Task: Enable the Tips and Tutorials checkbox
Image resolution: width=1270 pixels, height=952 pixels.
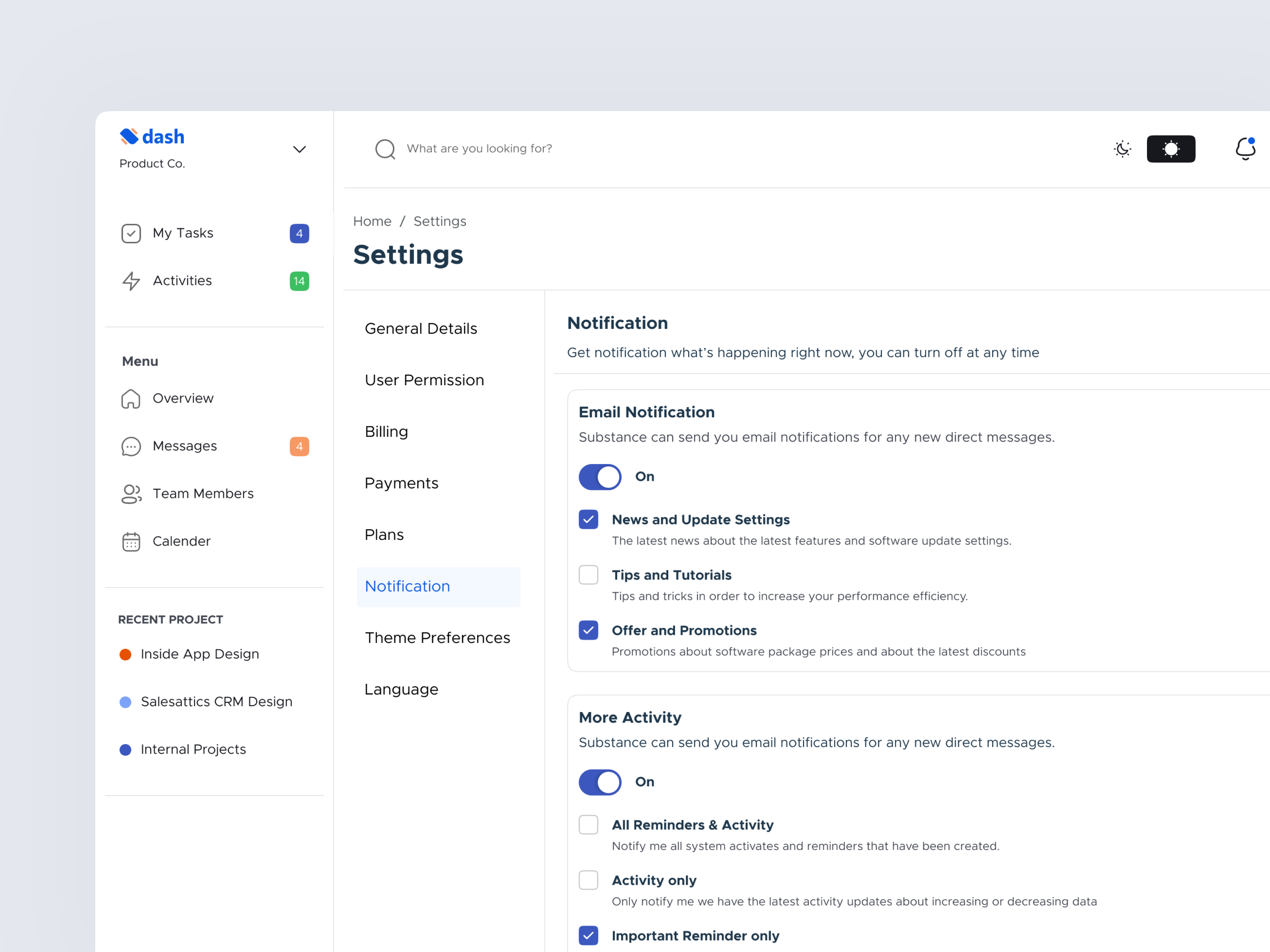Action: tap(588, 574)
